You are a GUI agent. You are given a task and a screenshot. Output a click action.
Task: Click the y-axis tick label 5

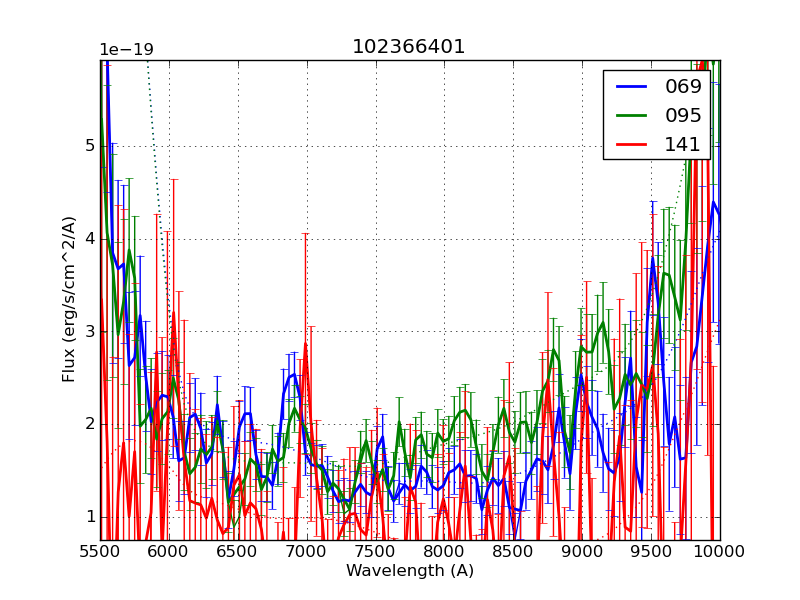(x=90, y=146)
